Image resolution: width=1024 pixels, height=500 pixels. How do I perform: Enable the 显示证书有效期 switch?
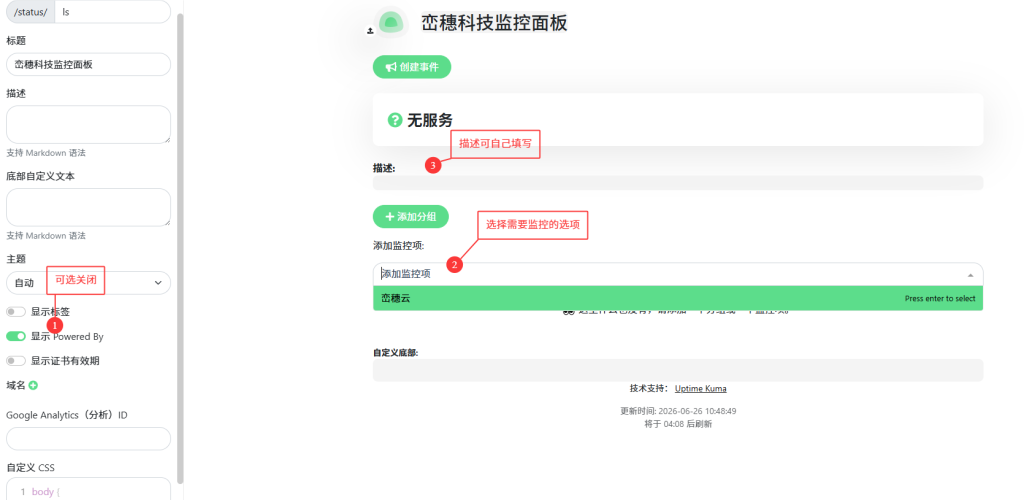(16, 360)
